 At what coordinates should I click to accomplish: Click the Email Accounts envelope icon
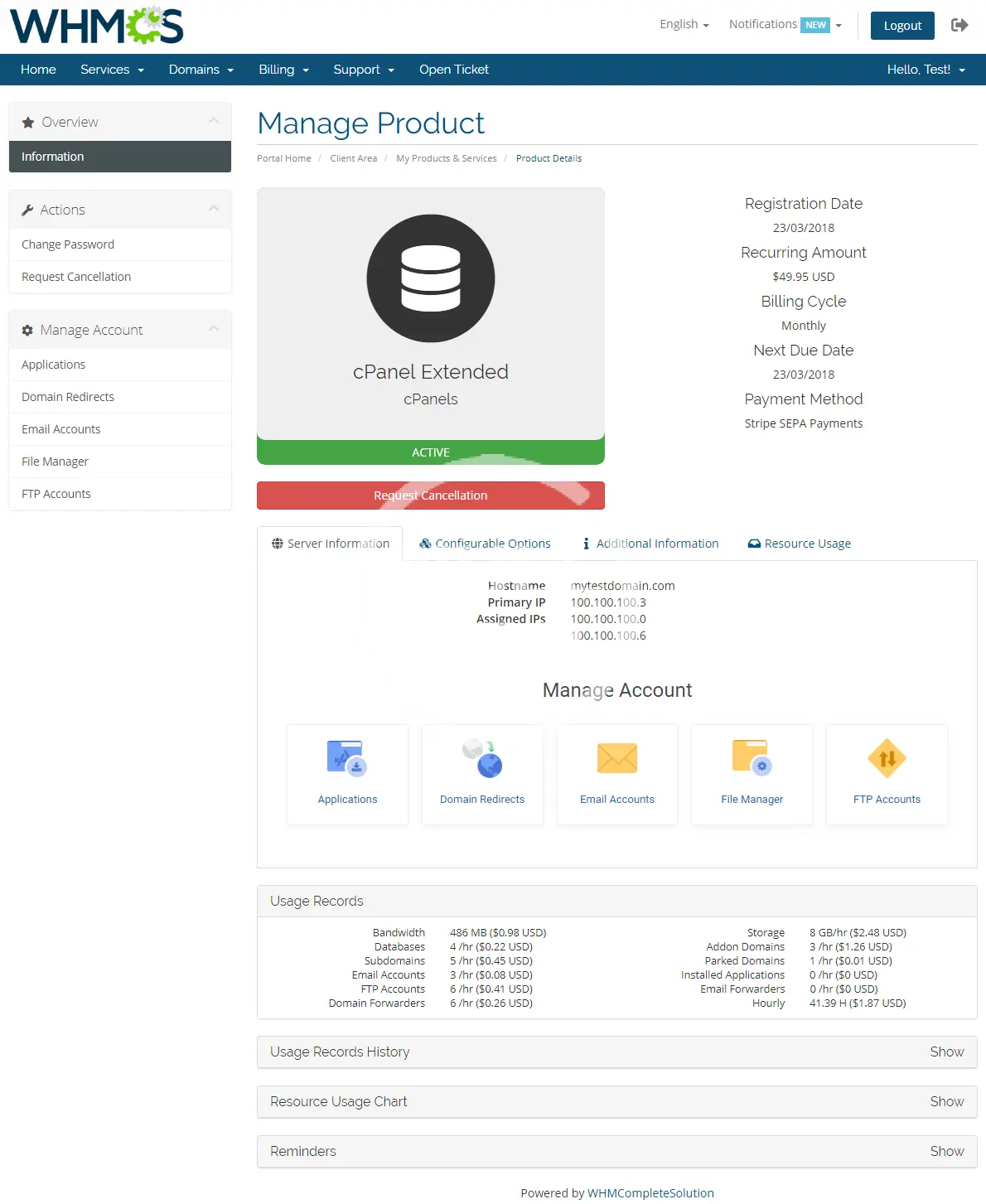pos(617,757)
